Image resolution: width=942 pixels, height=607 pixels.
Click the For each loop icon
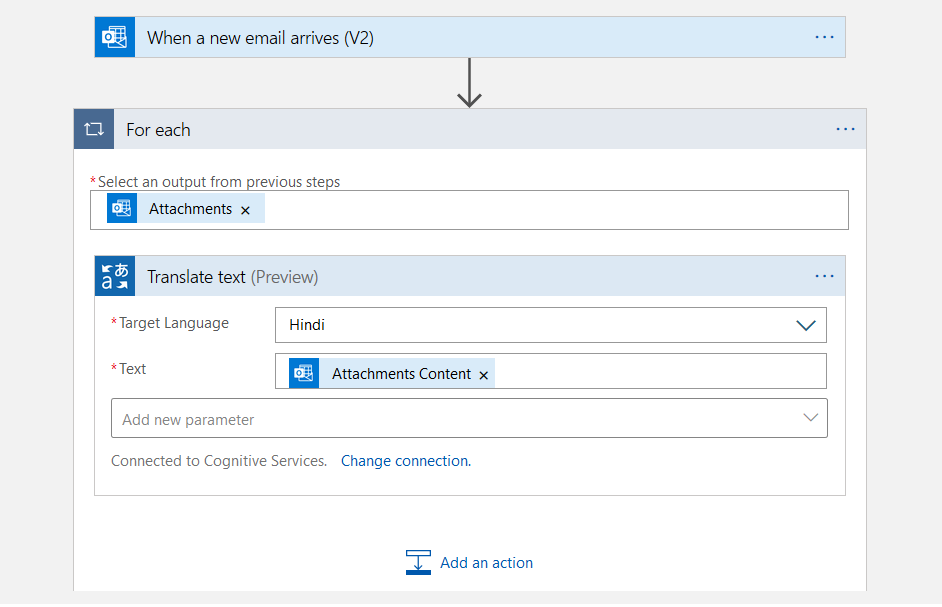94,129
